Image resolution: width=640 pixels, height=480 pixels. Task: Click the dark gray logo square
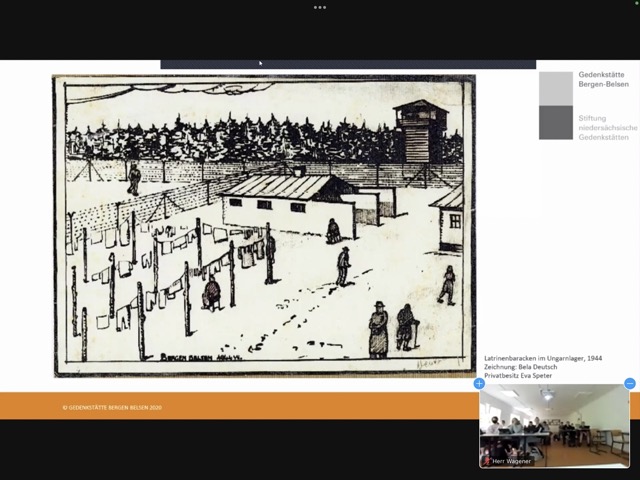click(x=556, y=123)
